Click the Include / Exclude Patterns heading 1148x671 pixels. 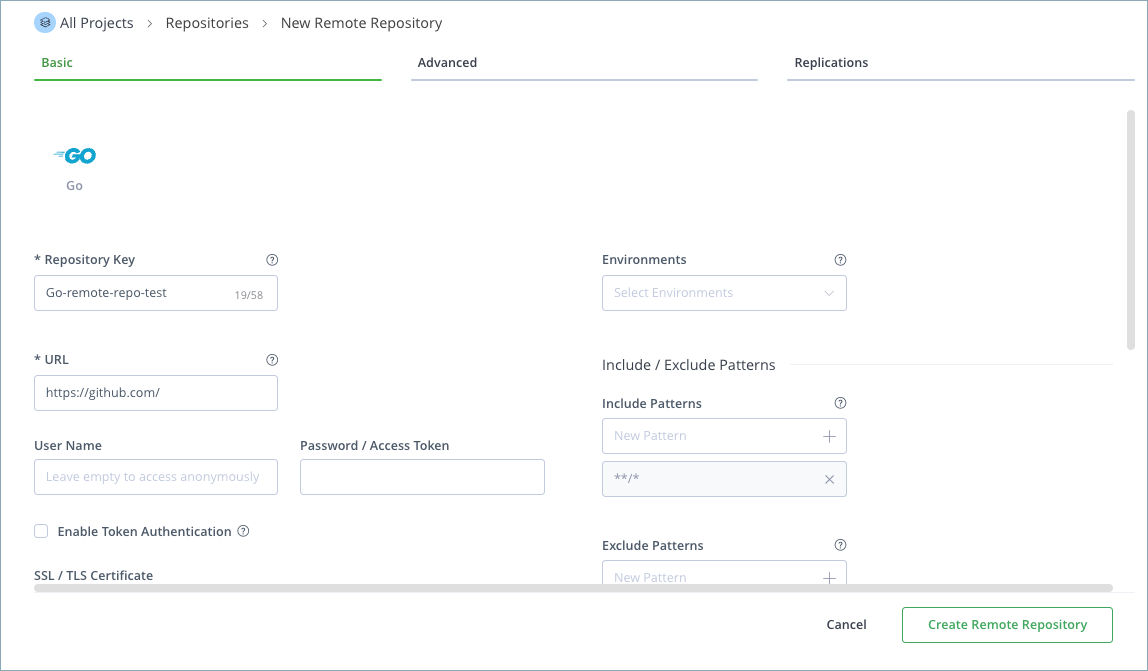click(x=688, y=365)
